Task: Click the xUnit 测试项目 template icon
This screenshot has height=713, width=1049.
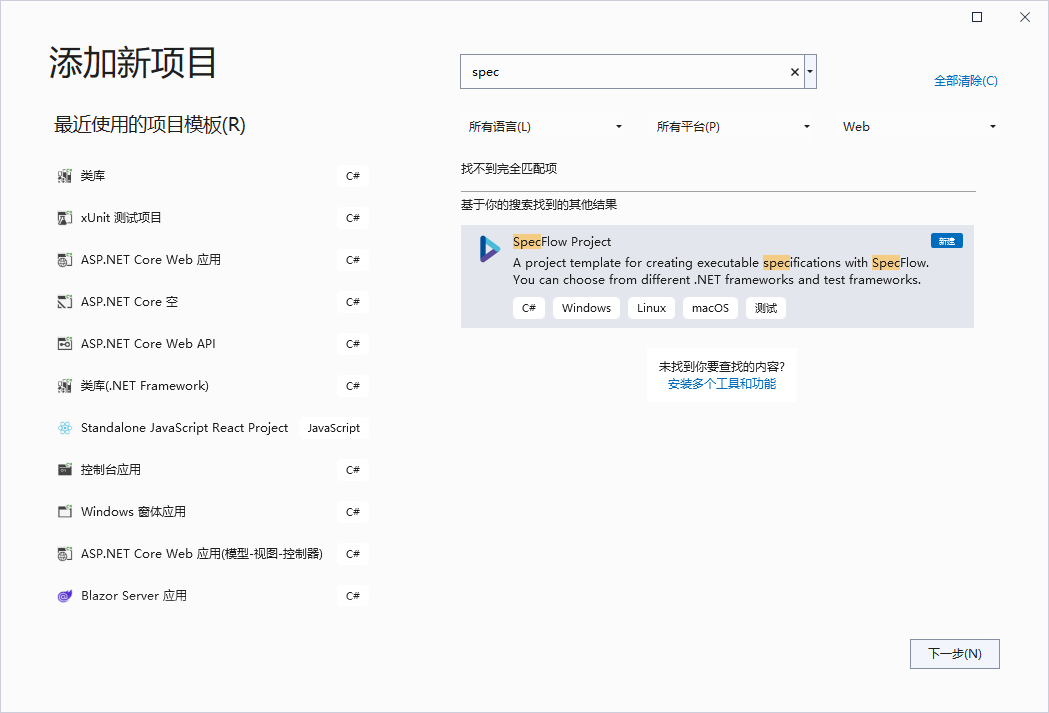Action: coord(64,218)
